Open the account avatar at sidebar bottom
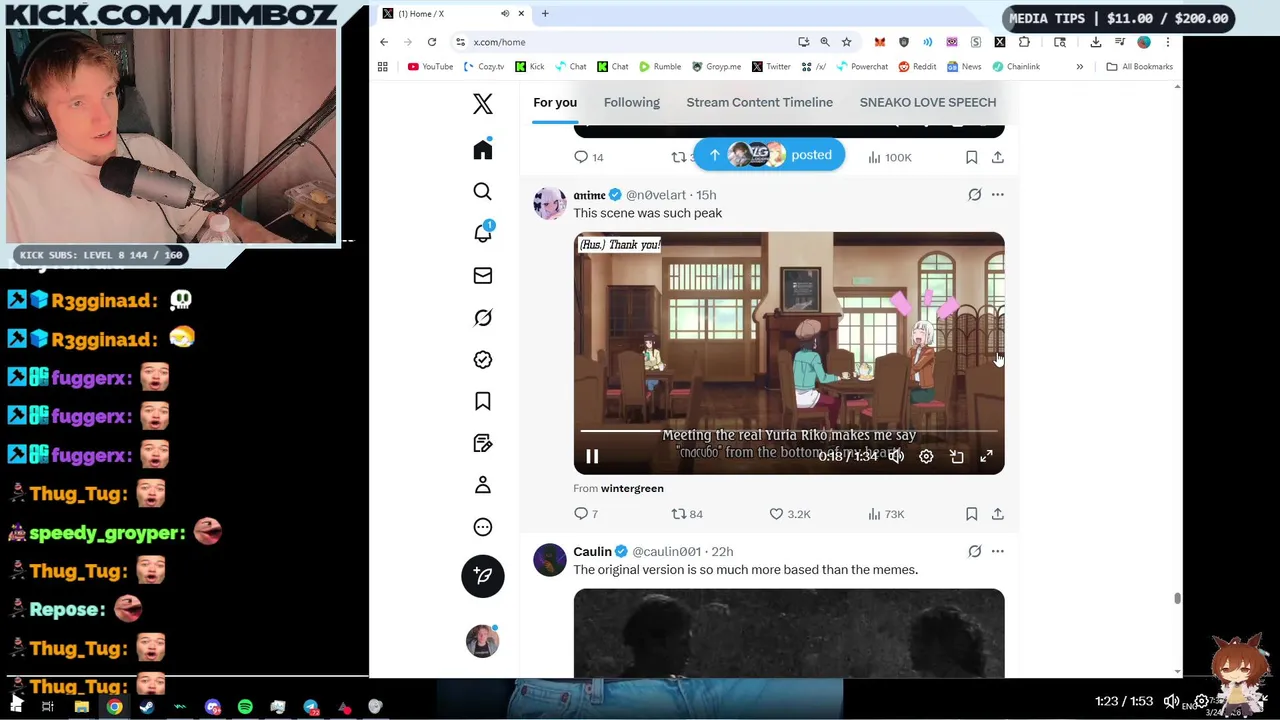 pos(482,641)
